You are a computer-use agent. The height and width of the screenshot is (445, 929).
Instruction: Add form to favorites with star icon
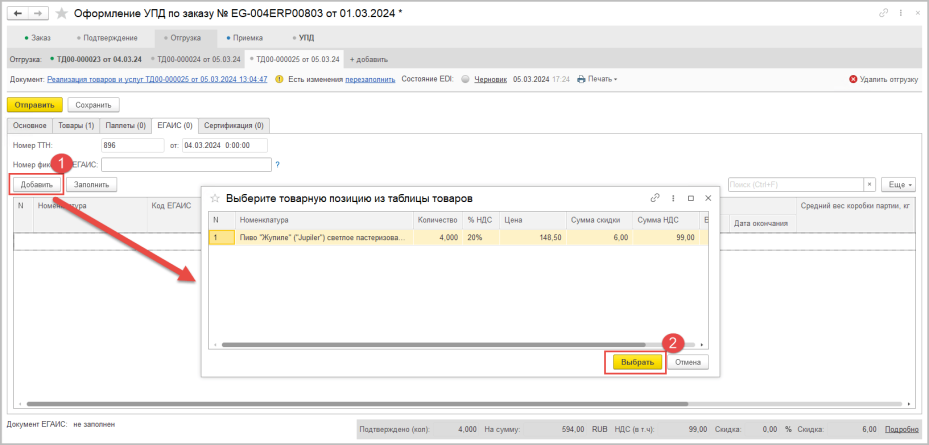coord(61,13)
